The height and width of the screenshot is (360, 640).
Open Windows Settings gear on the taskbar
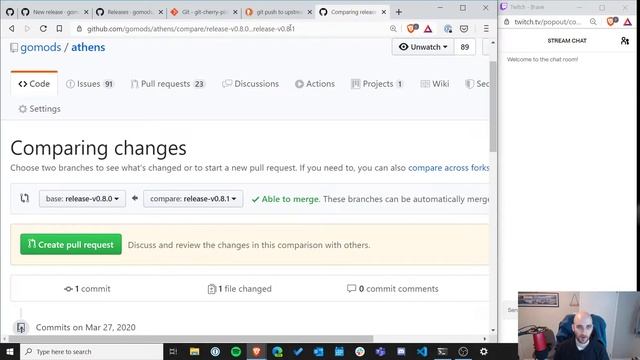tap(484, 351)
